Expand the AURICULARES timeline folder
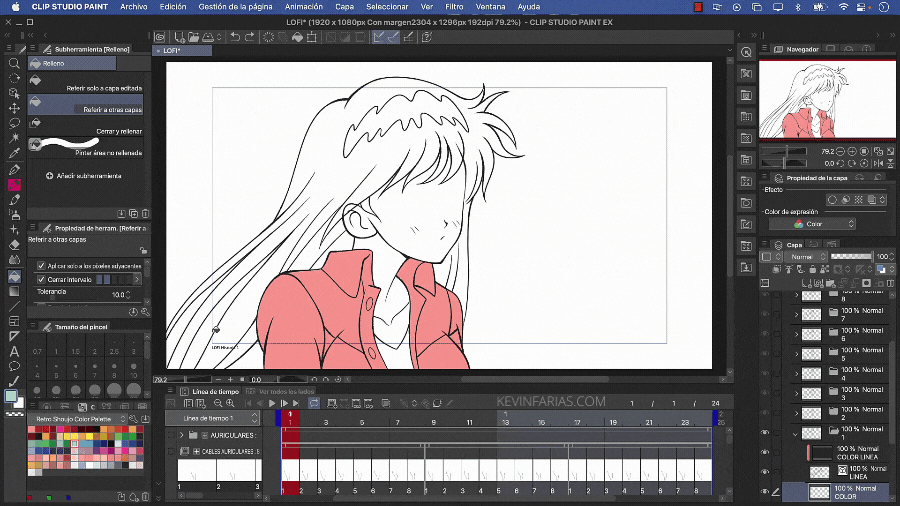 pos(181,435)
